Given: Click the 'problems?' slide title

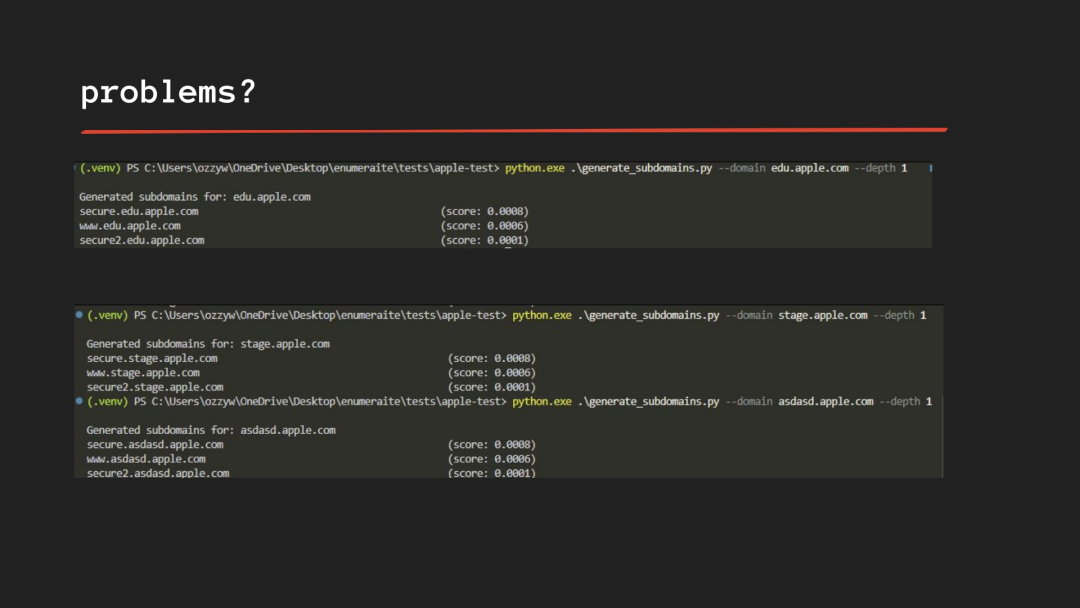Looking at the screenshot, I should (x=168, y=93).
